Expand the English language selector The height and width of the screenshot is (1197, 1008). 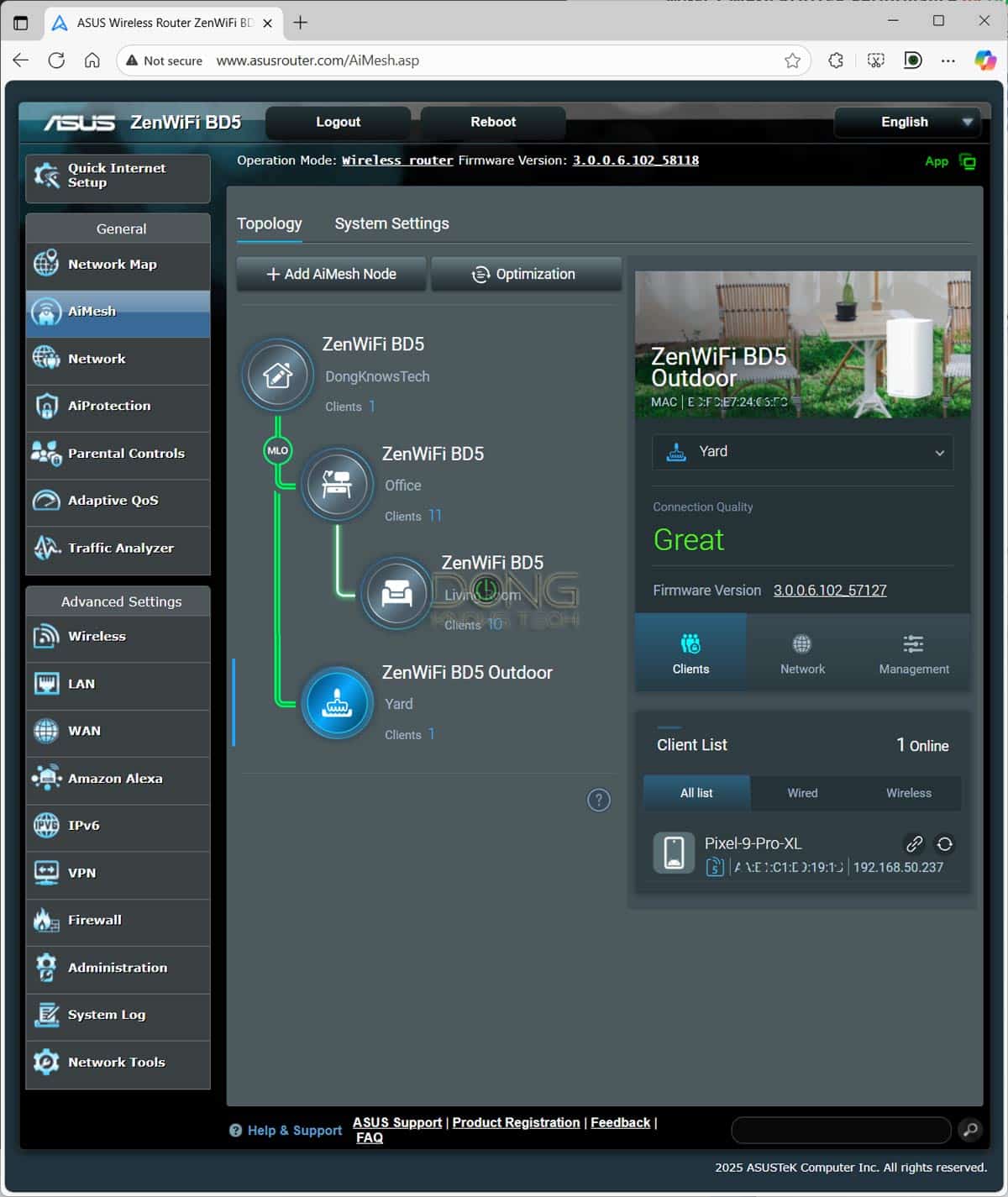tap(906, 122)
